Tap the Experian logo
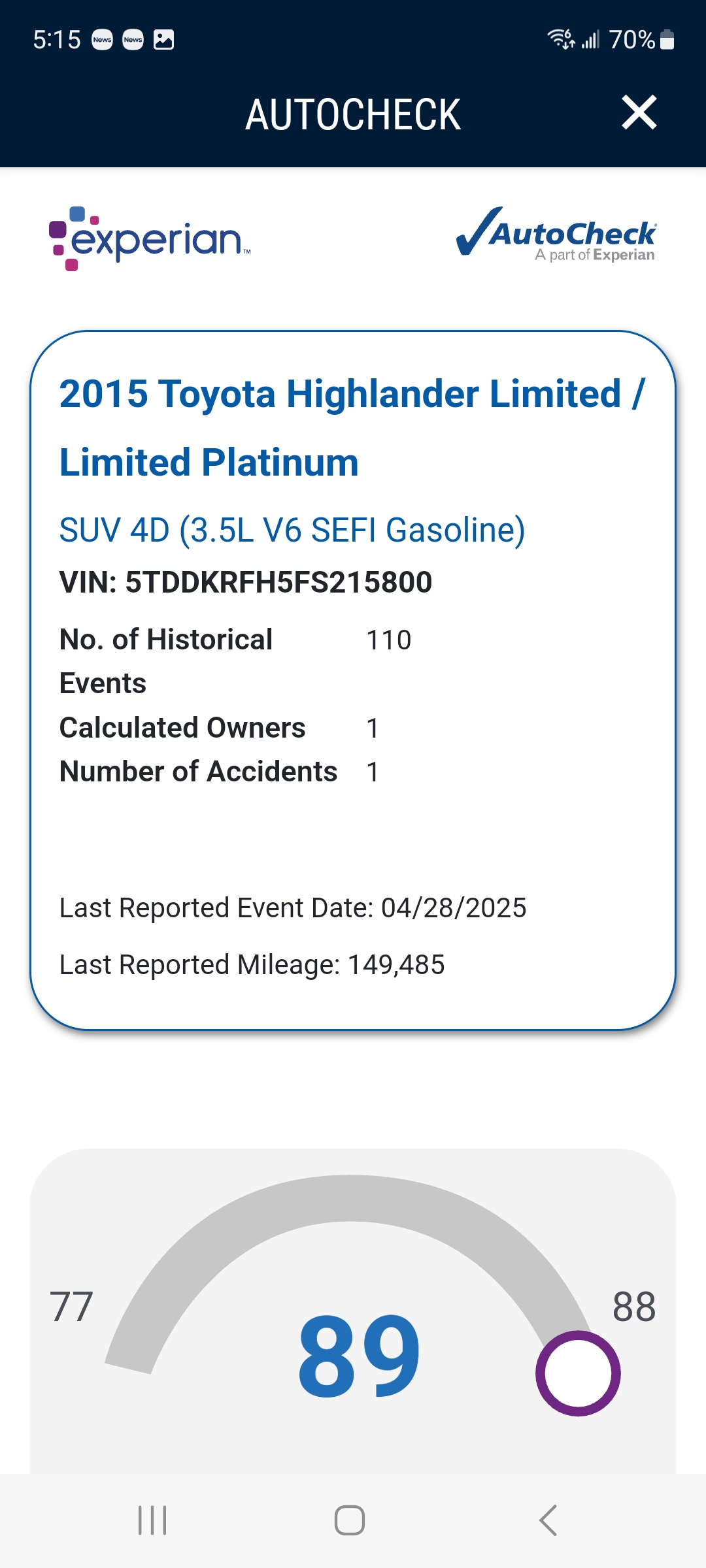Viewport: 706px width, 1568px height. [150, 238]
